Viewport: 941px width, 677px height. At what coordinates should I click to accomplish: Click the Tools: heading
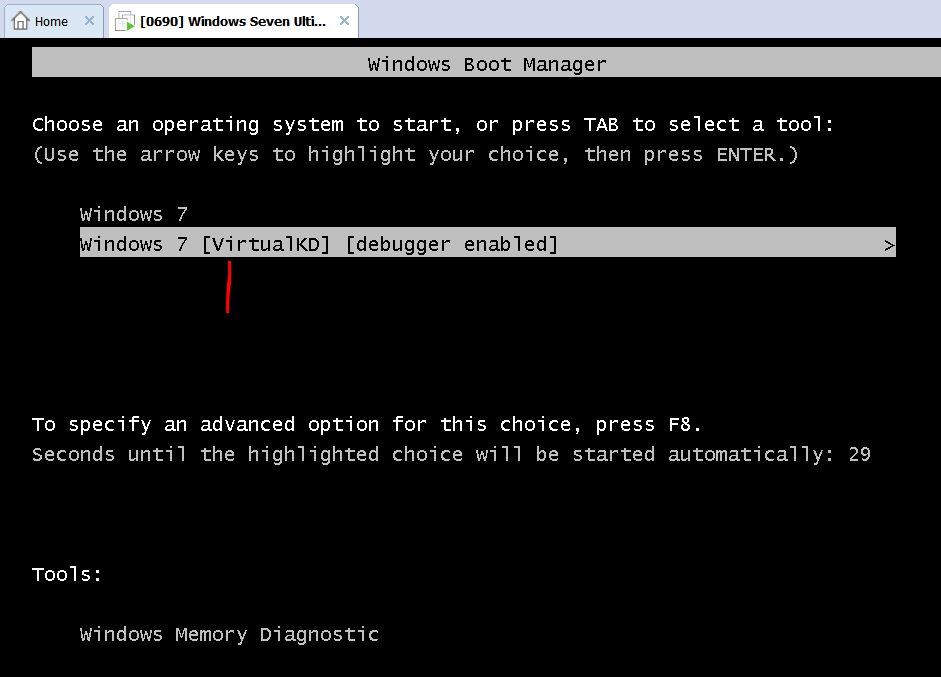click(x=67, y=574)
